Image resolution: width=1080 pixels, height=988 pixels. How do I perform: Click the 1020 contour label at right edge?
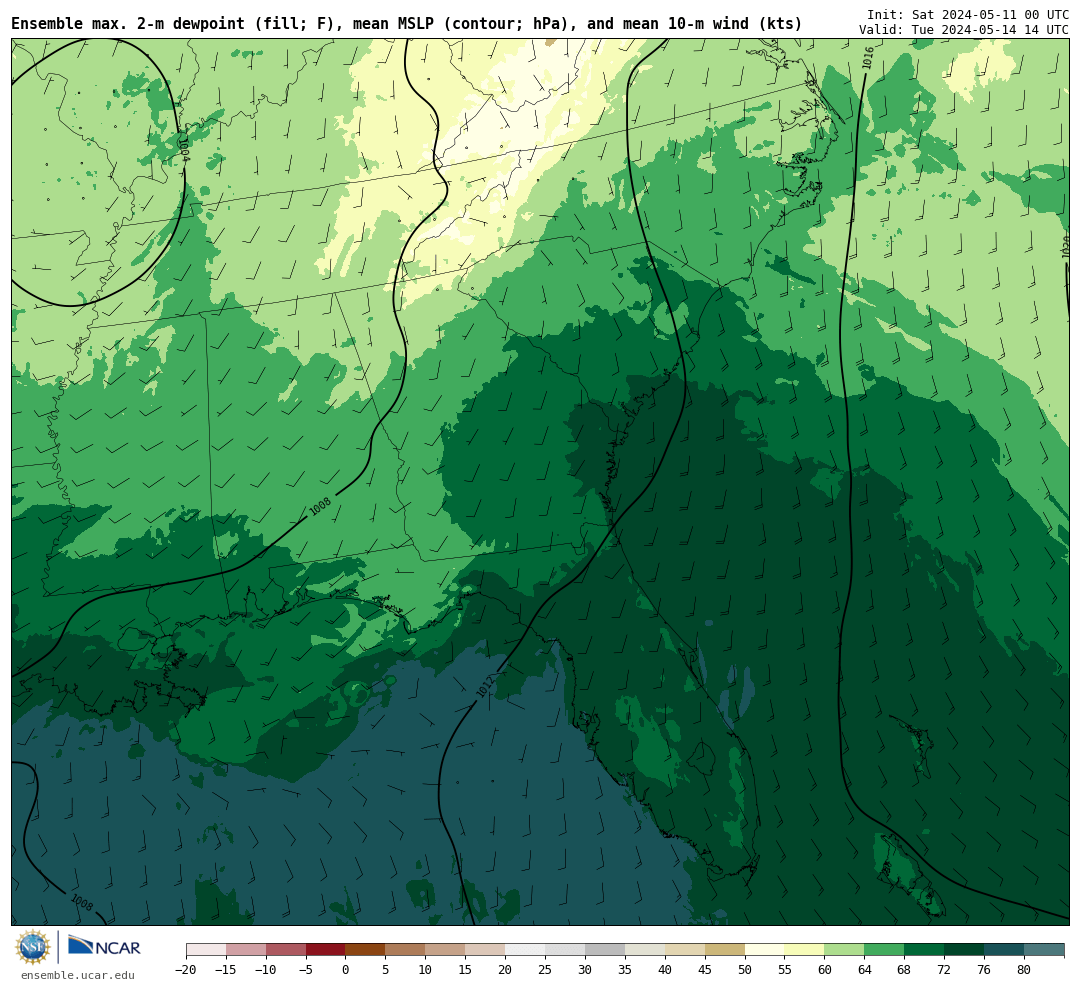pyautogui.click(x=1066, y=247)
